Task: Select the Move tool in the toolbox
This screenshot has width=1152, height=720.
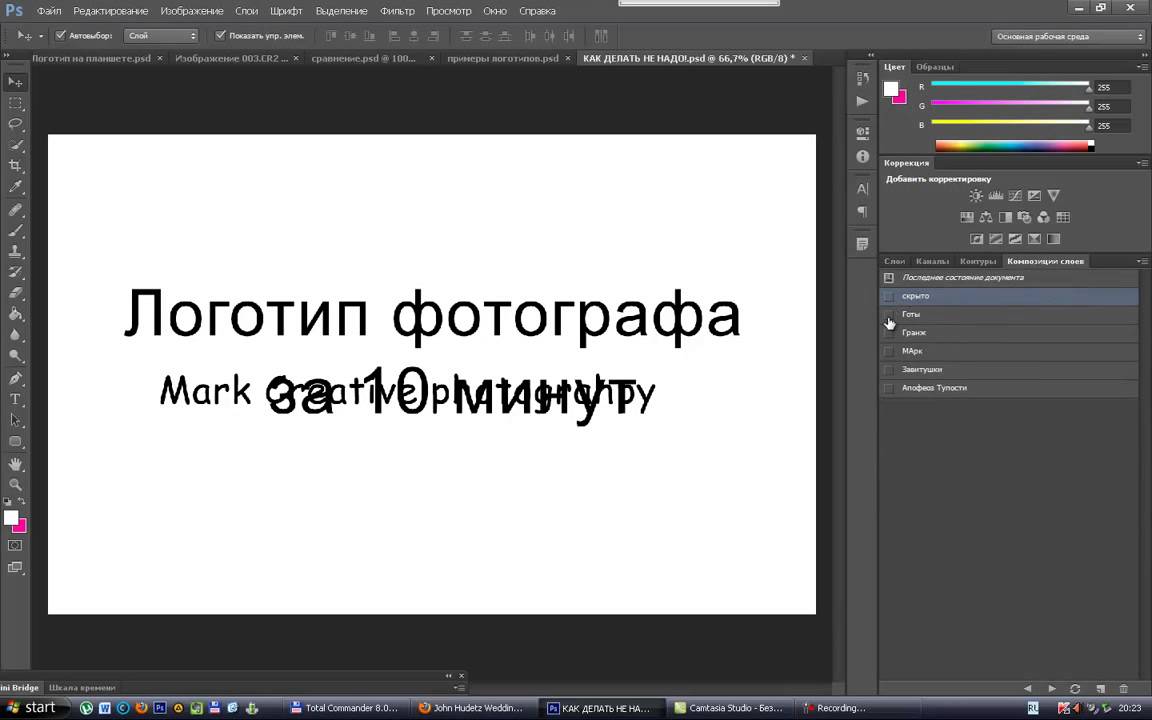Action: pos(15,82)
